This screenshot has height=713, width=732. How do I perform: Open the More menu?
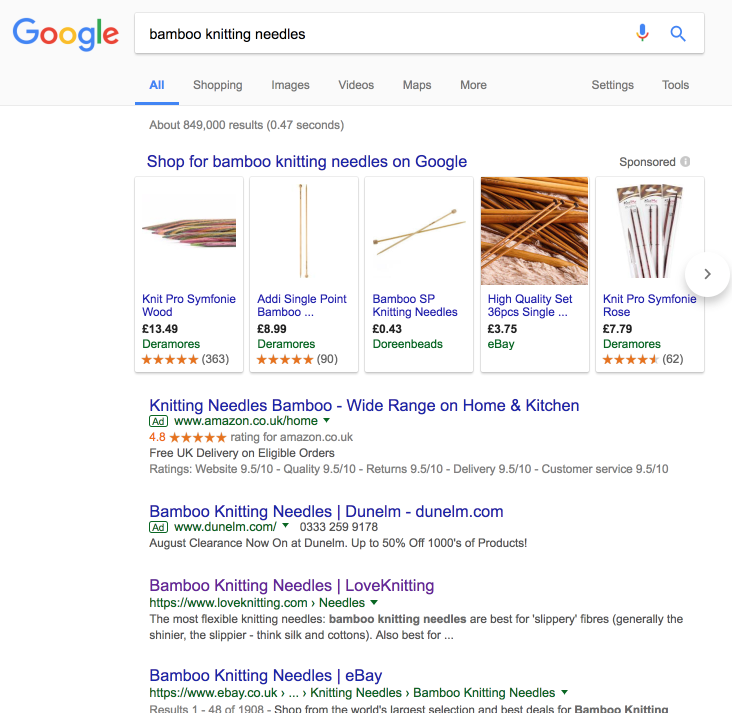click(473, 85)
